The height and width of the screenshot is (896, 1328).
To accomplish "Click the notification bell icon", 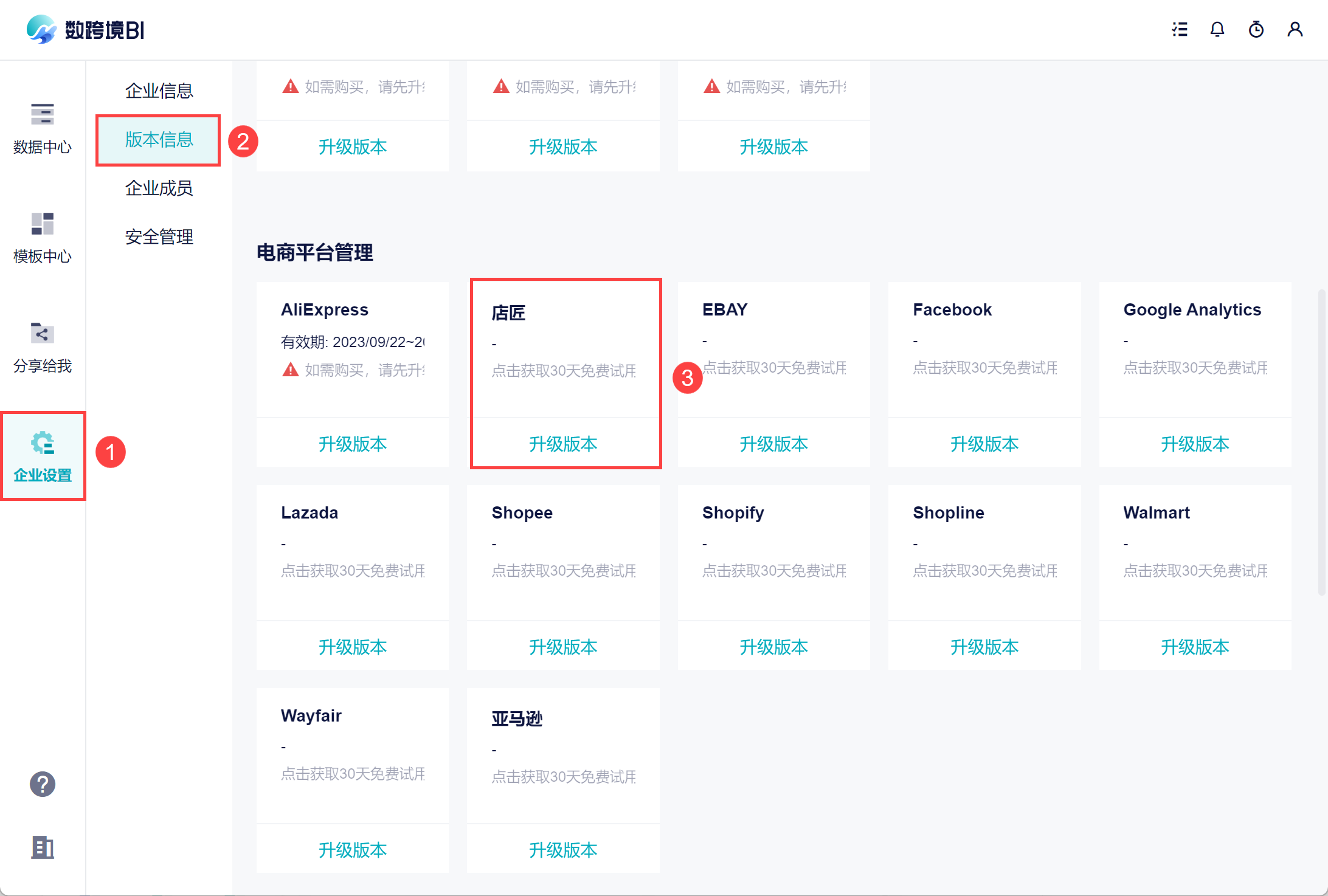I will tap(1217, 29).
